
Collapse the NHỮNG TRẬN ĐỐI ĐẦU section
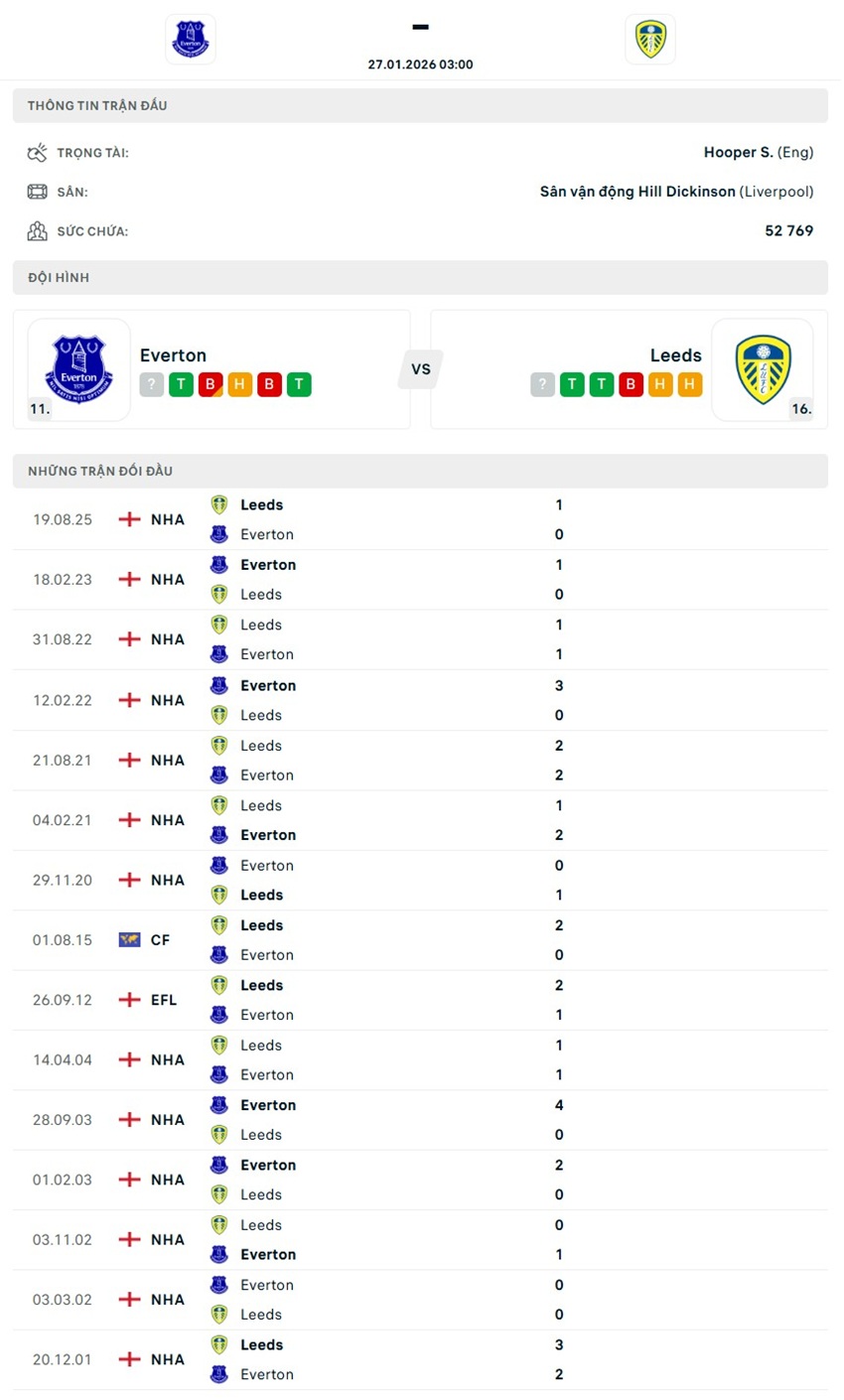(421, 471)
